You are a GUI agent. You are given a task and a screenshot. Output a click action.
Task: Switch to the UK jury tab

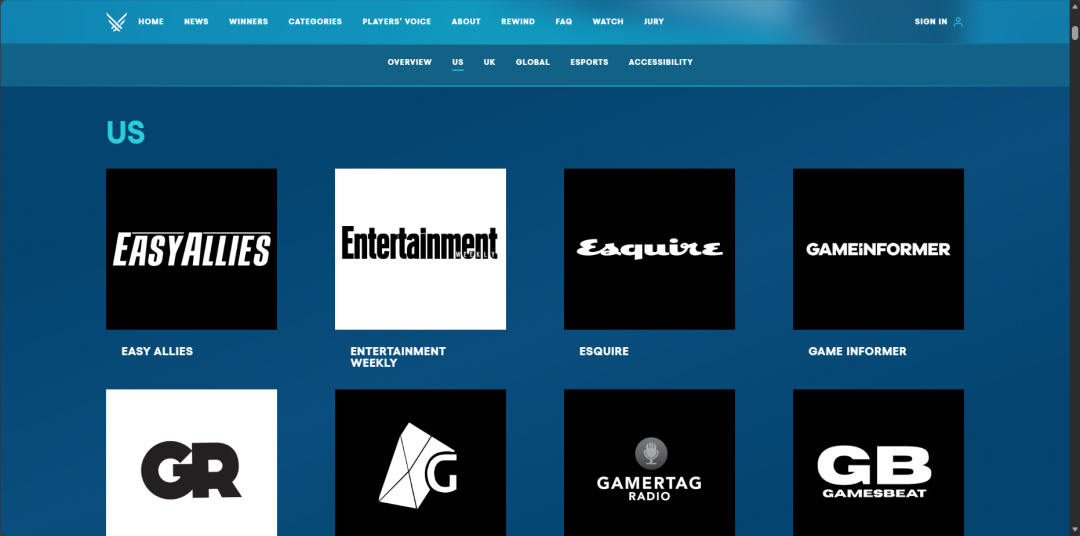click(489, 62)
